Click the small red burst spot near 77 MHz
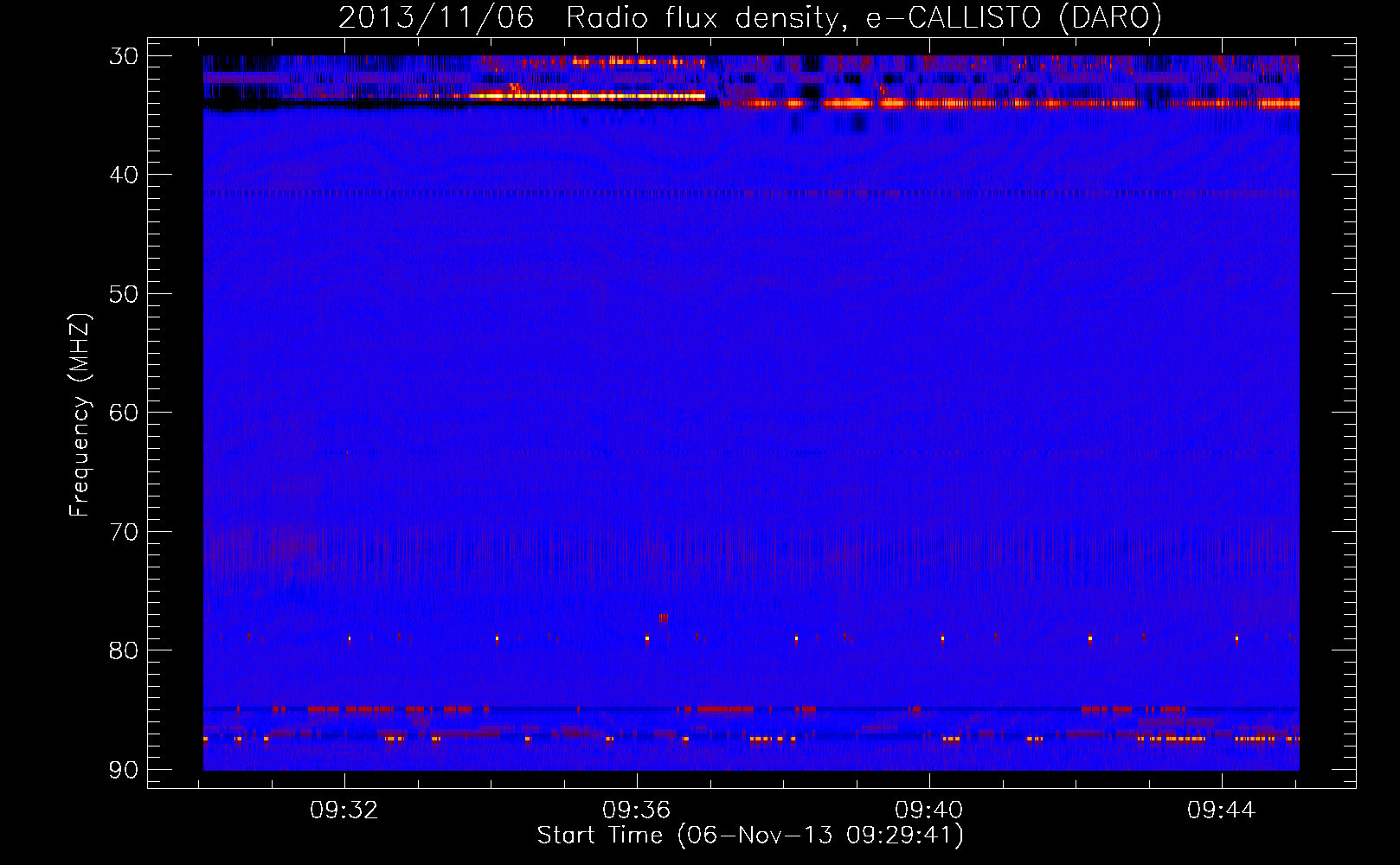 pyautogui.click(x=663, y=618)
